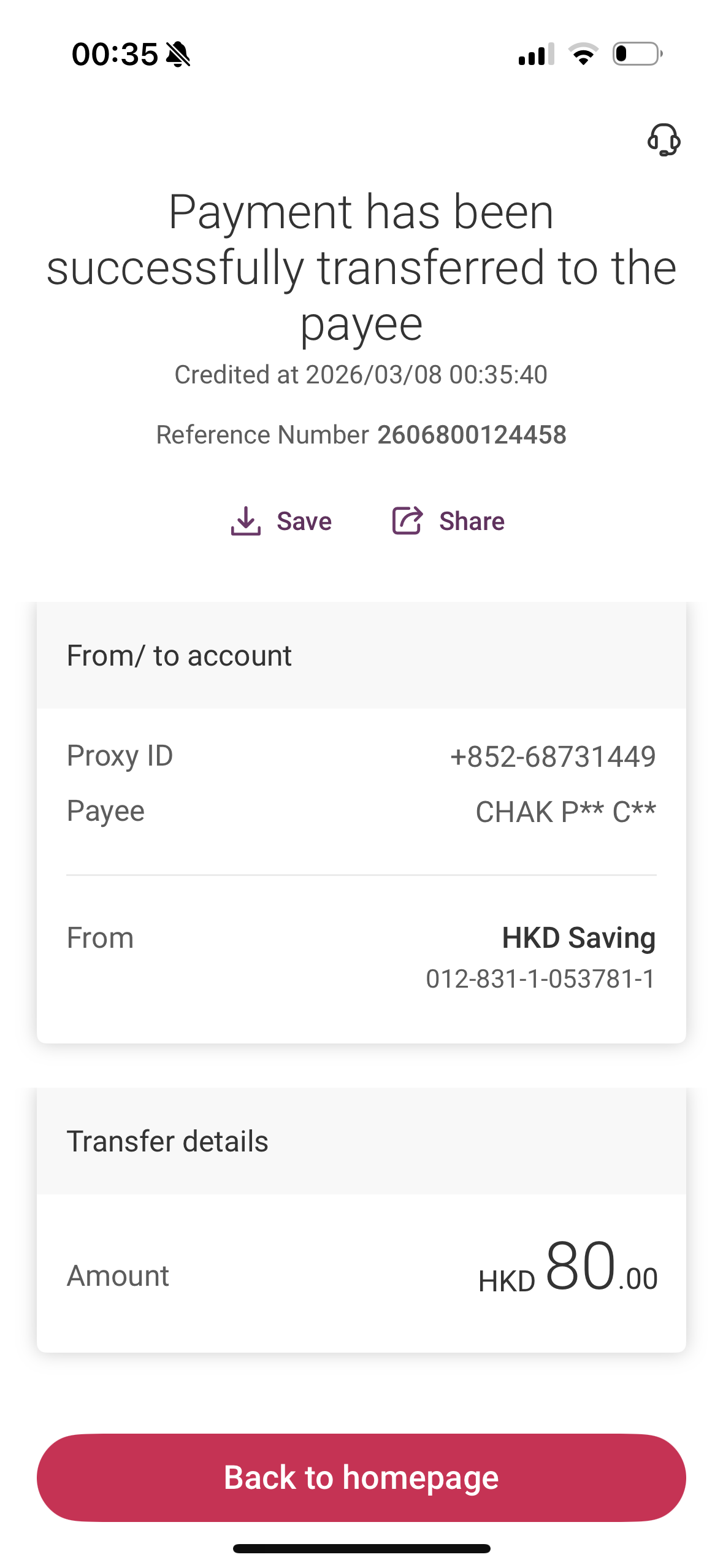The height and width of the screenshot is (1568, 723).
Task: Tap the Save download icon
Action: pos(246,521)
